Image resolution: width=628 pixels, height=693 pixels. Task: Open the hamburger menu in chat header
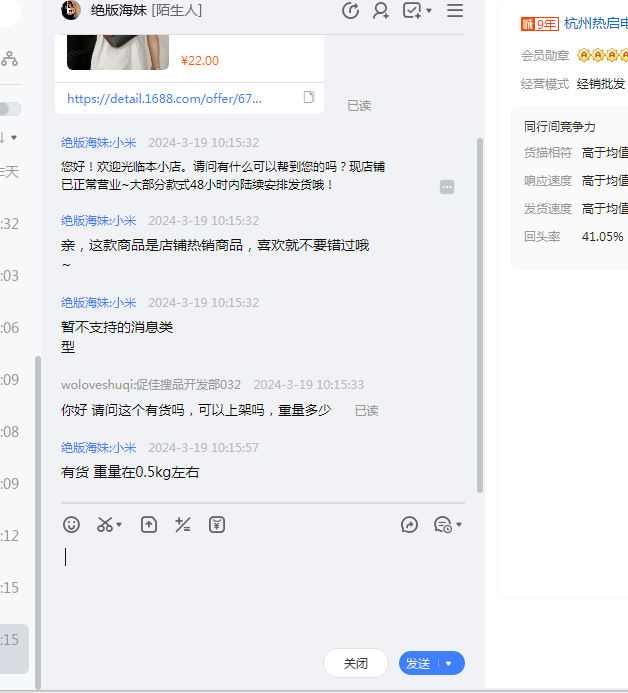point(455,11)
